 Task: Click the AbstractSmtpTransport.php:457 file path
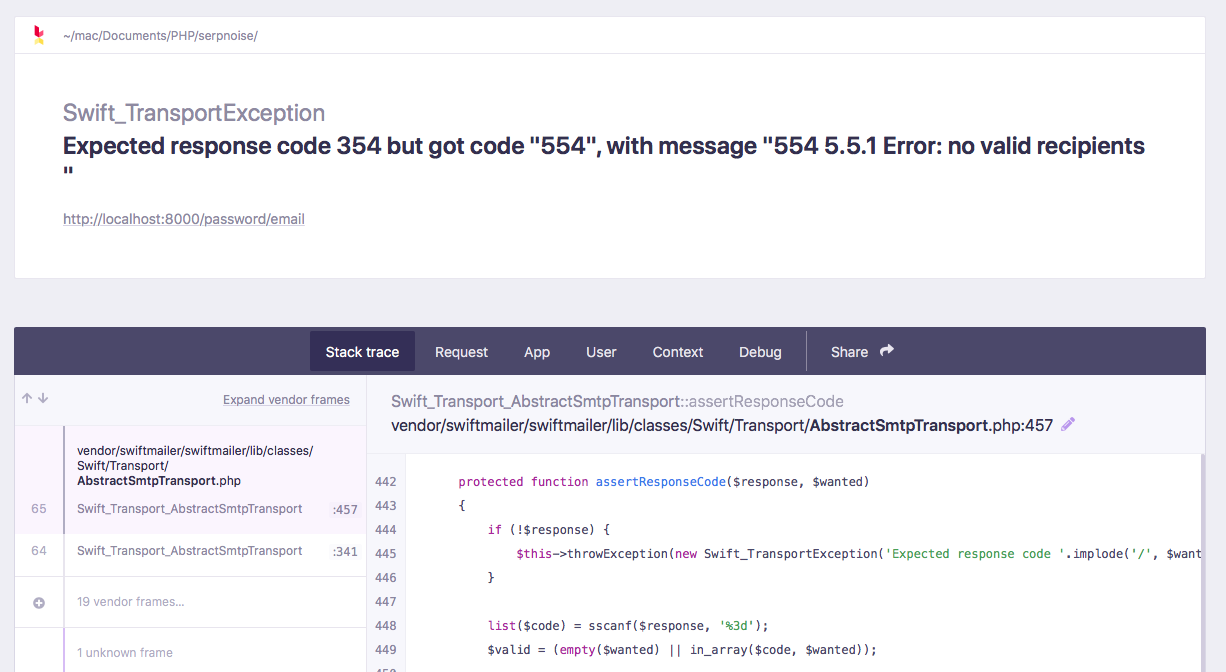[722, 425]
